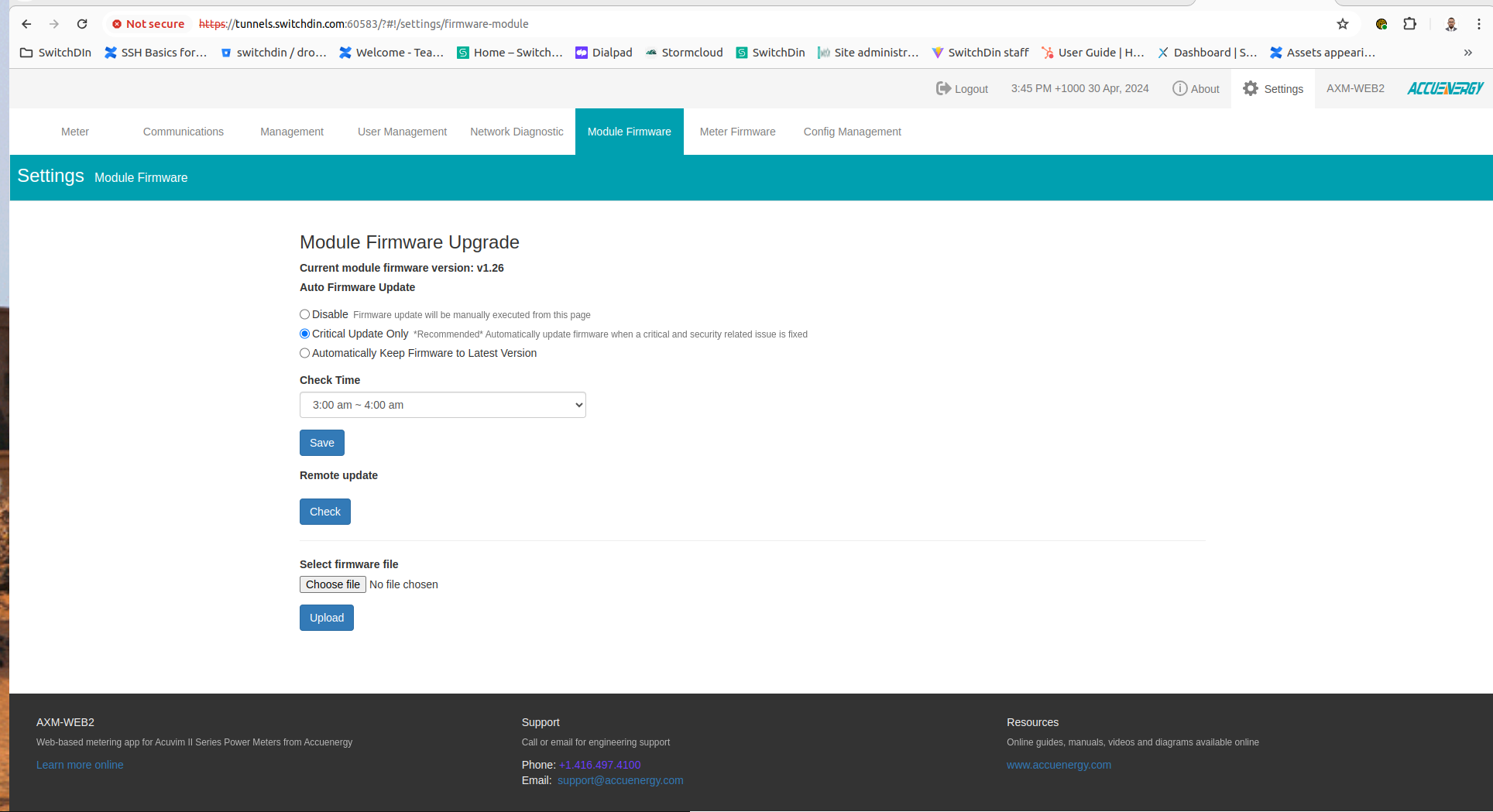This screenshot has width=1493, height=812.
Task: Switch to the Meter tab
Action: pyautogui.click(x=75, y=132)
